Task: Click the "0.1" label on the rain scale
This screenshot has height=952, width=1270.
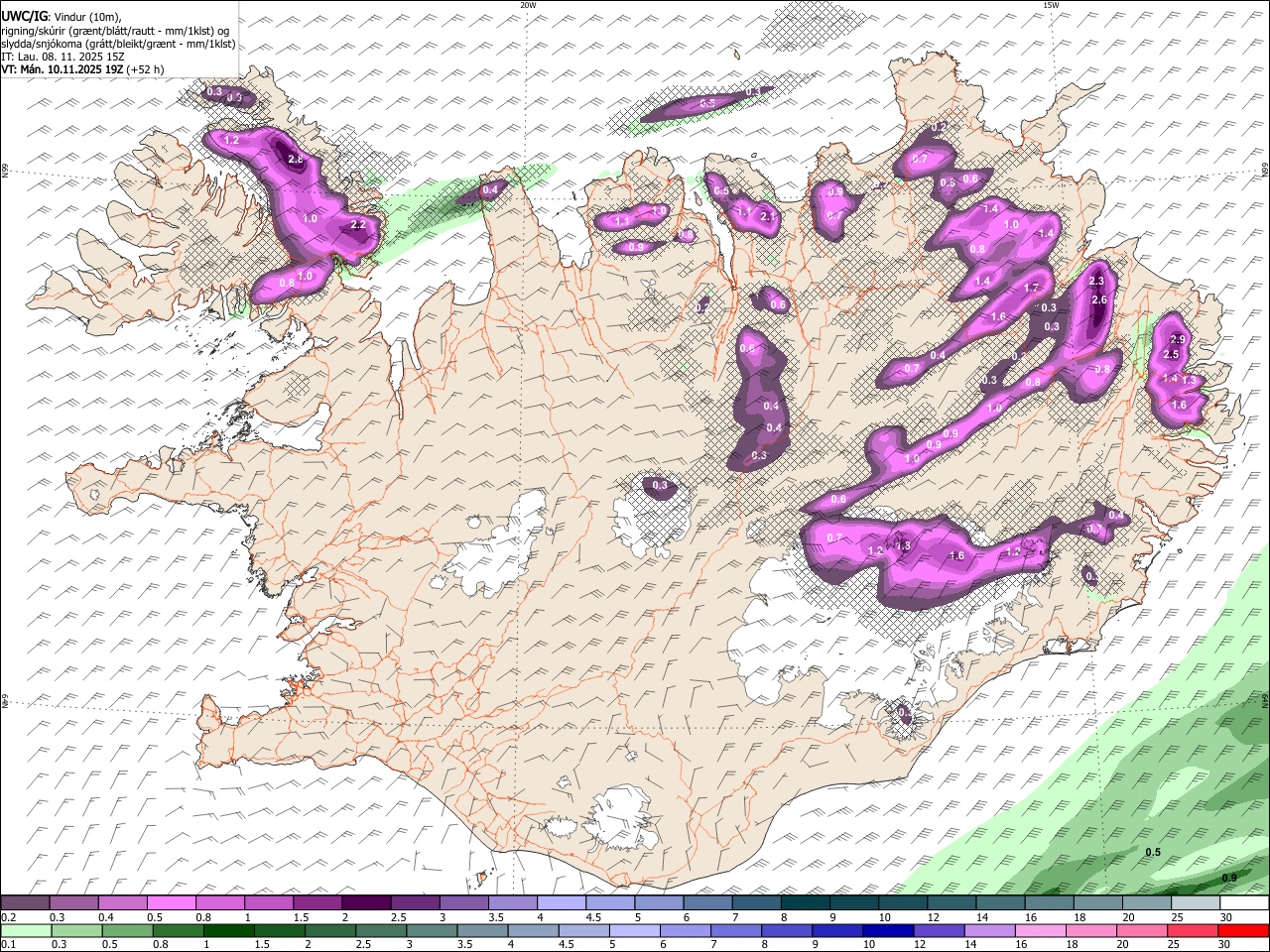Action: tap(8, 944)
